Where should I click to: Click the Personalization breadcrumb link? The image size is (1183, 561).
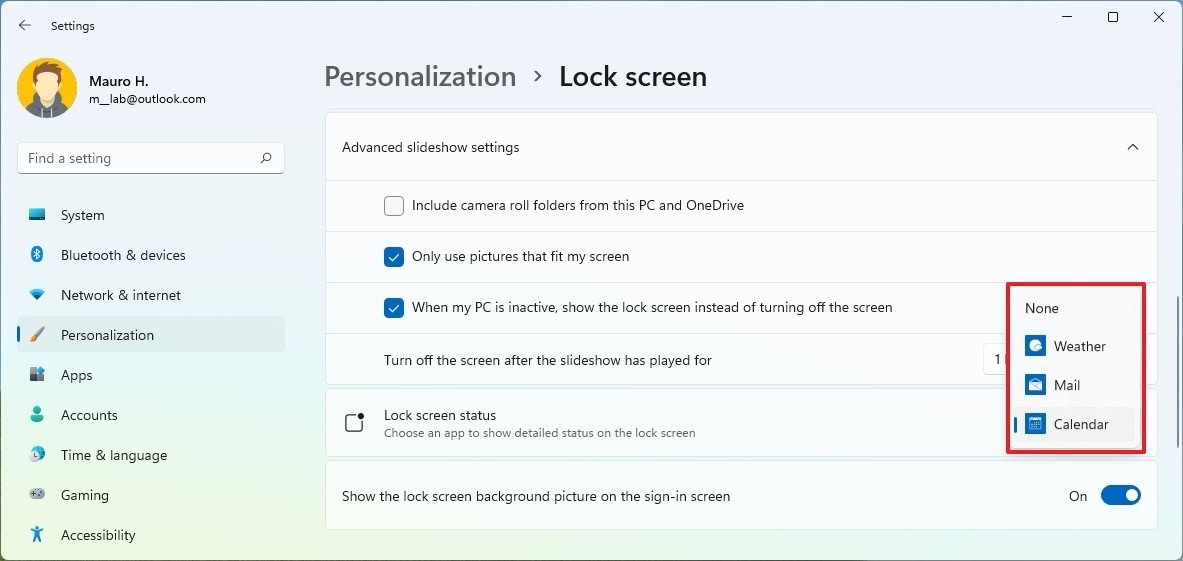click(420, 77)
